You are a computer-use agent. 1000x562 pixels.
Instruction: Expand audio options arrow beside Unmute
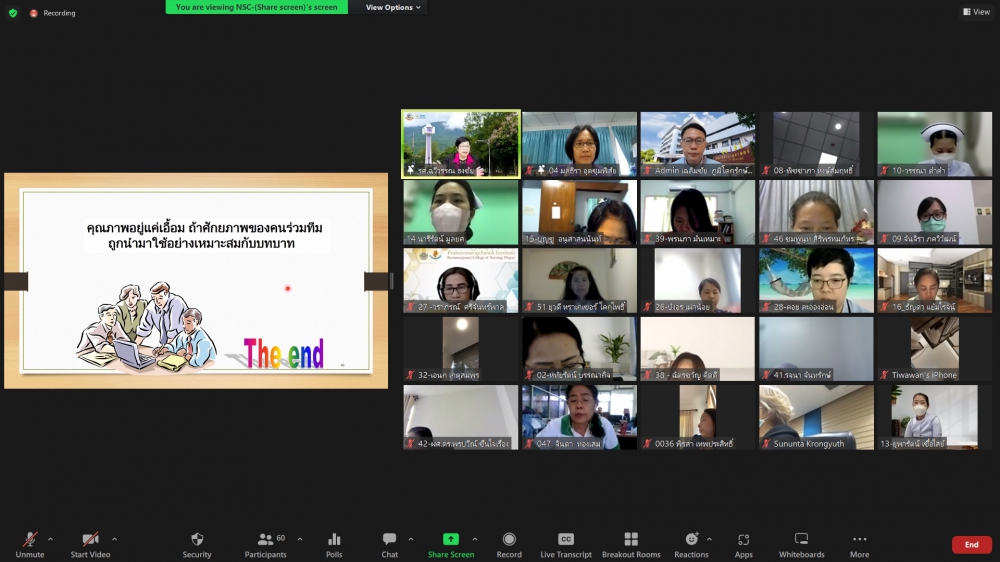[50, 539]
